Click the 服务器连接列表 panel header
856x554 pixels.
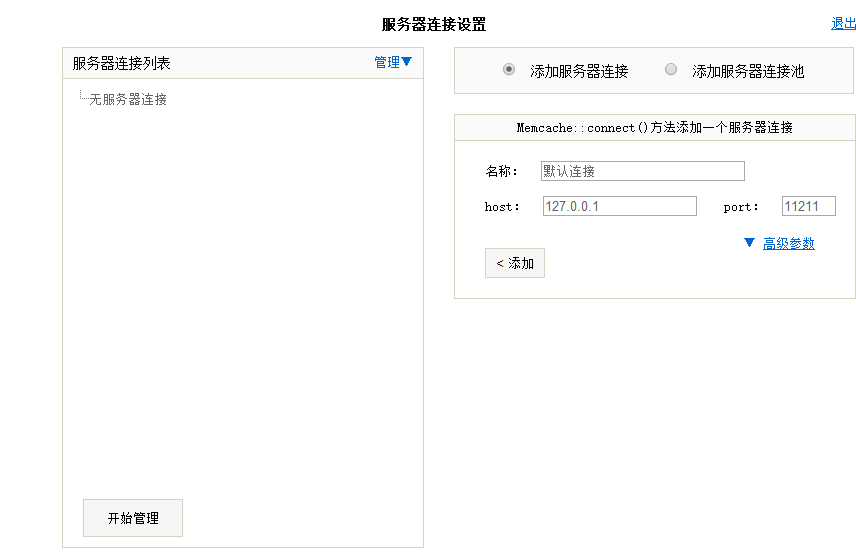tap(122, 63)
